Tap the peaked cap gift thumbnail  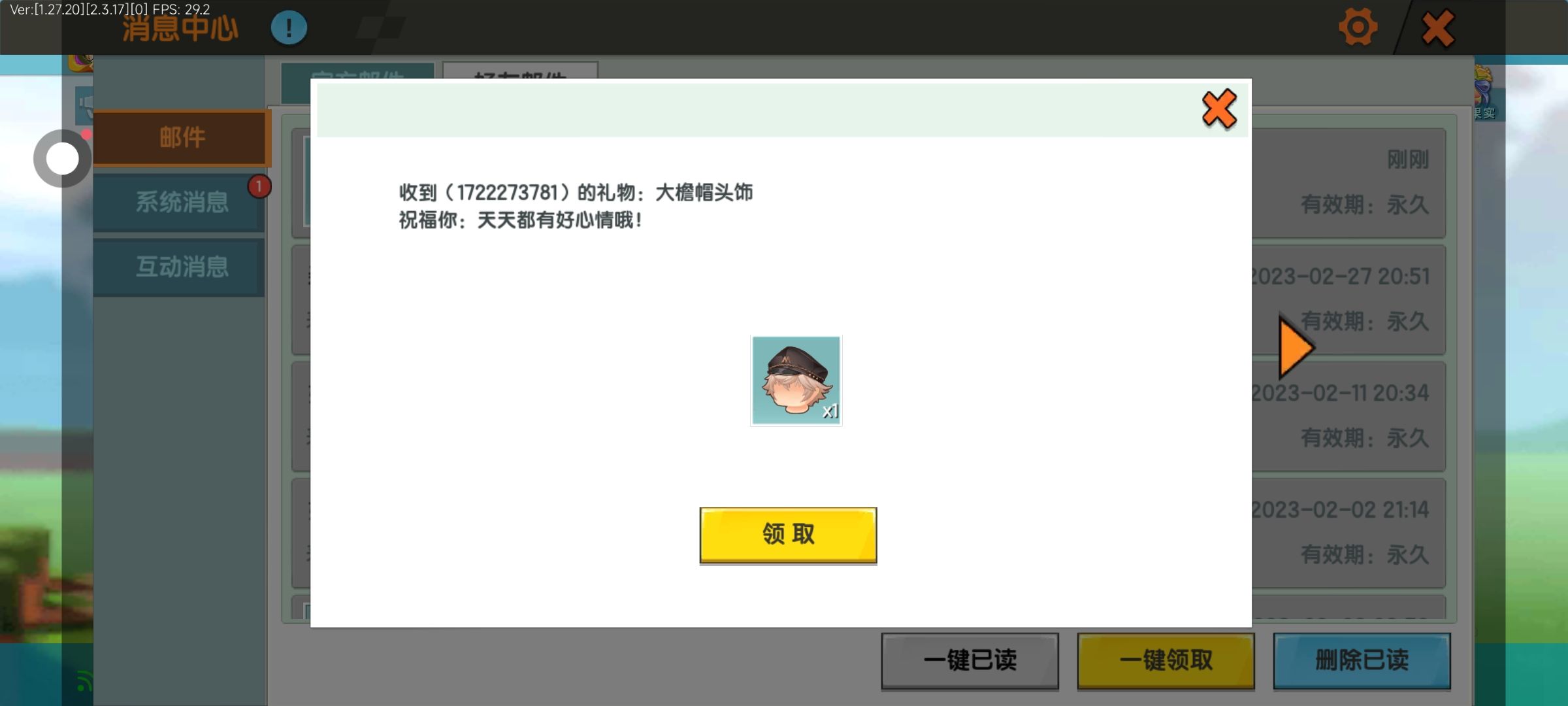(x=796, y=380)
